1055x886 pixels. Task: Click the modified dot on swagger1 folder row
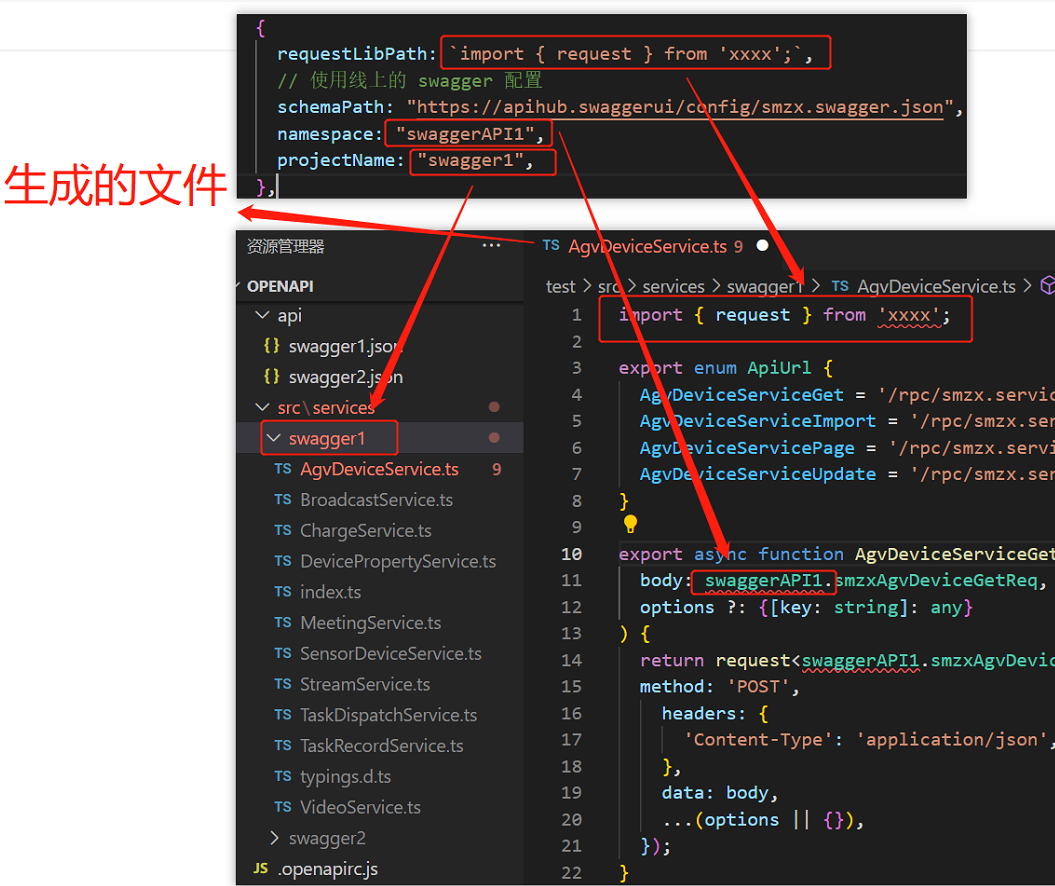coord(494,438)
